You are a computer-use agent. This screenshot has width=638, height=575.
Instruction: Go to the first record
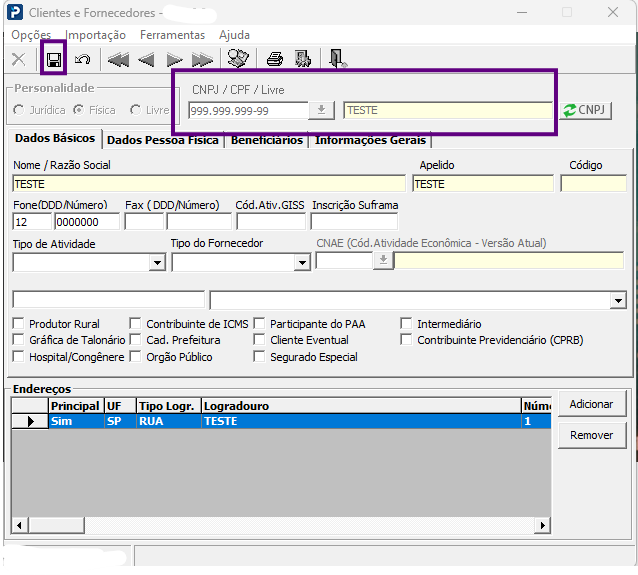(118, 60)
